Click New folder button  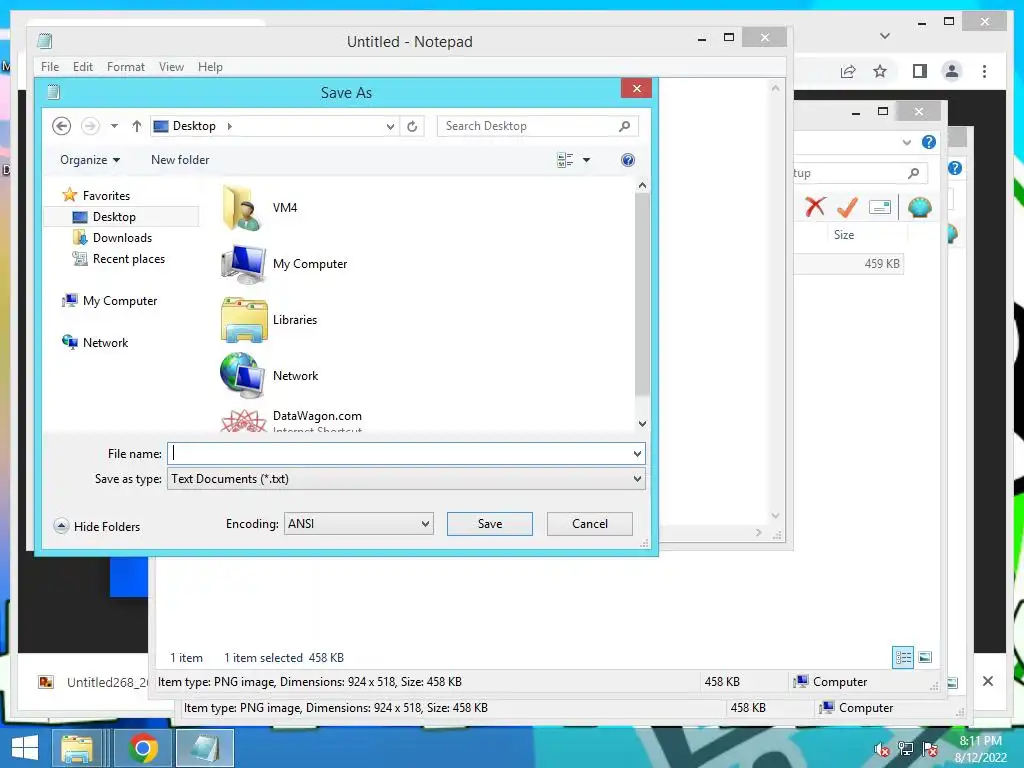click(180, 160)
